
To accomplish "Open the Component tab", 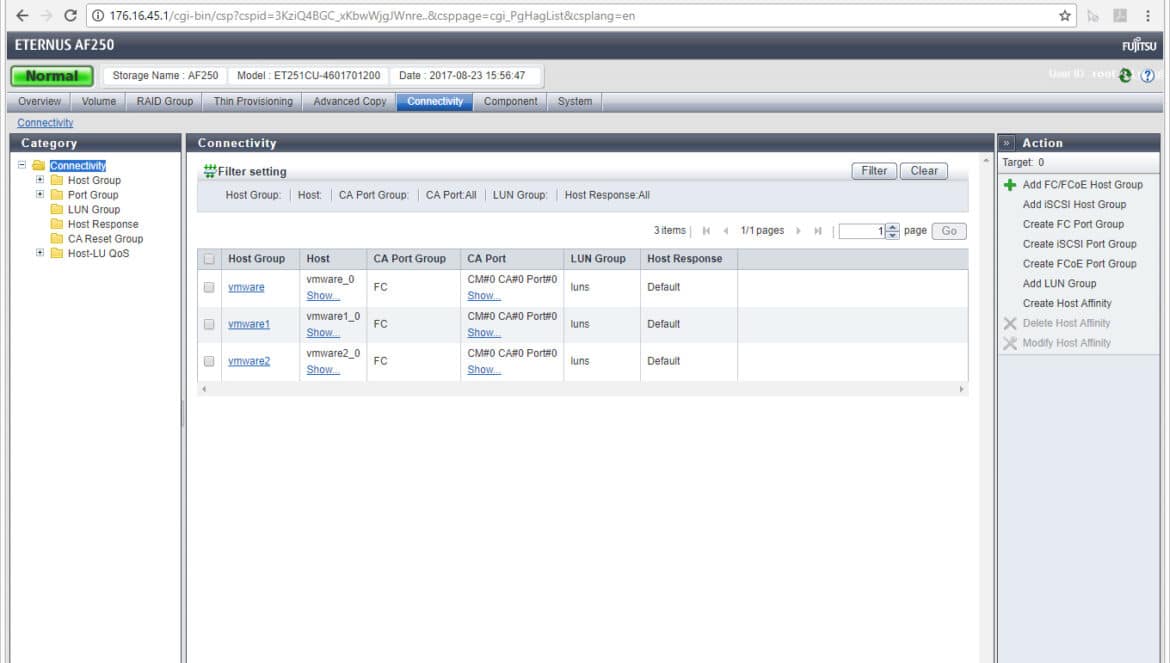I will [x=510, y=101].
